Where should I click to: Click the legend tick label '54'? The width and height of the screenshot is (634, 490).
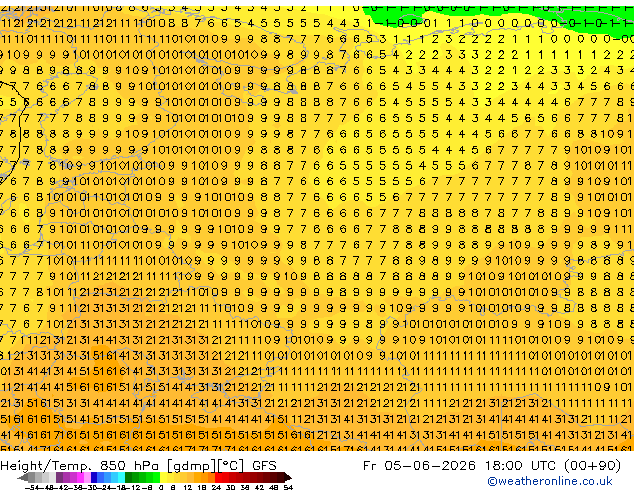287,487
